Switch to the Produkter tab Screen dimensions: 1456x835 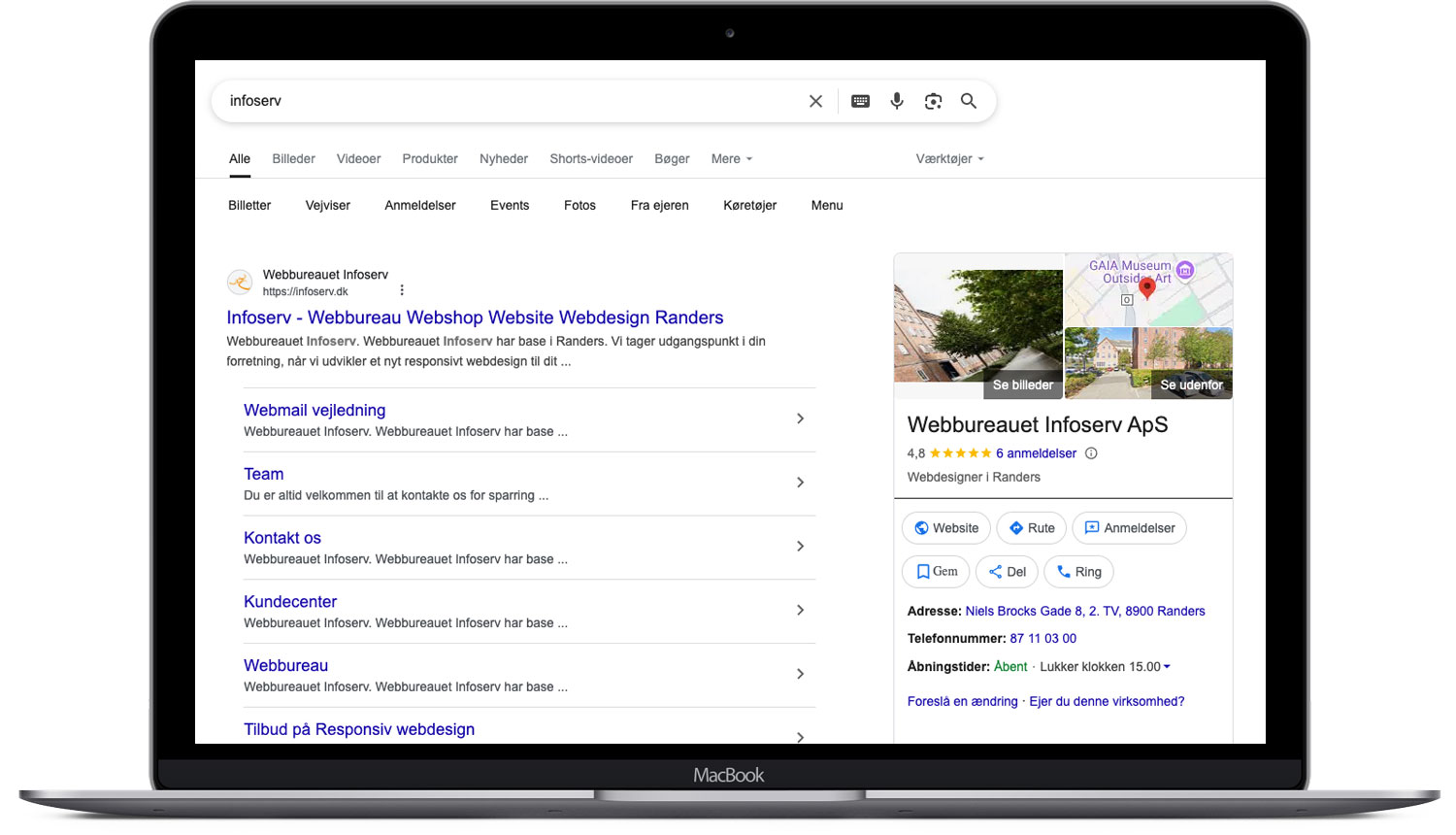click(430, 159)
